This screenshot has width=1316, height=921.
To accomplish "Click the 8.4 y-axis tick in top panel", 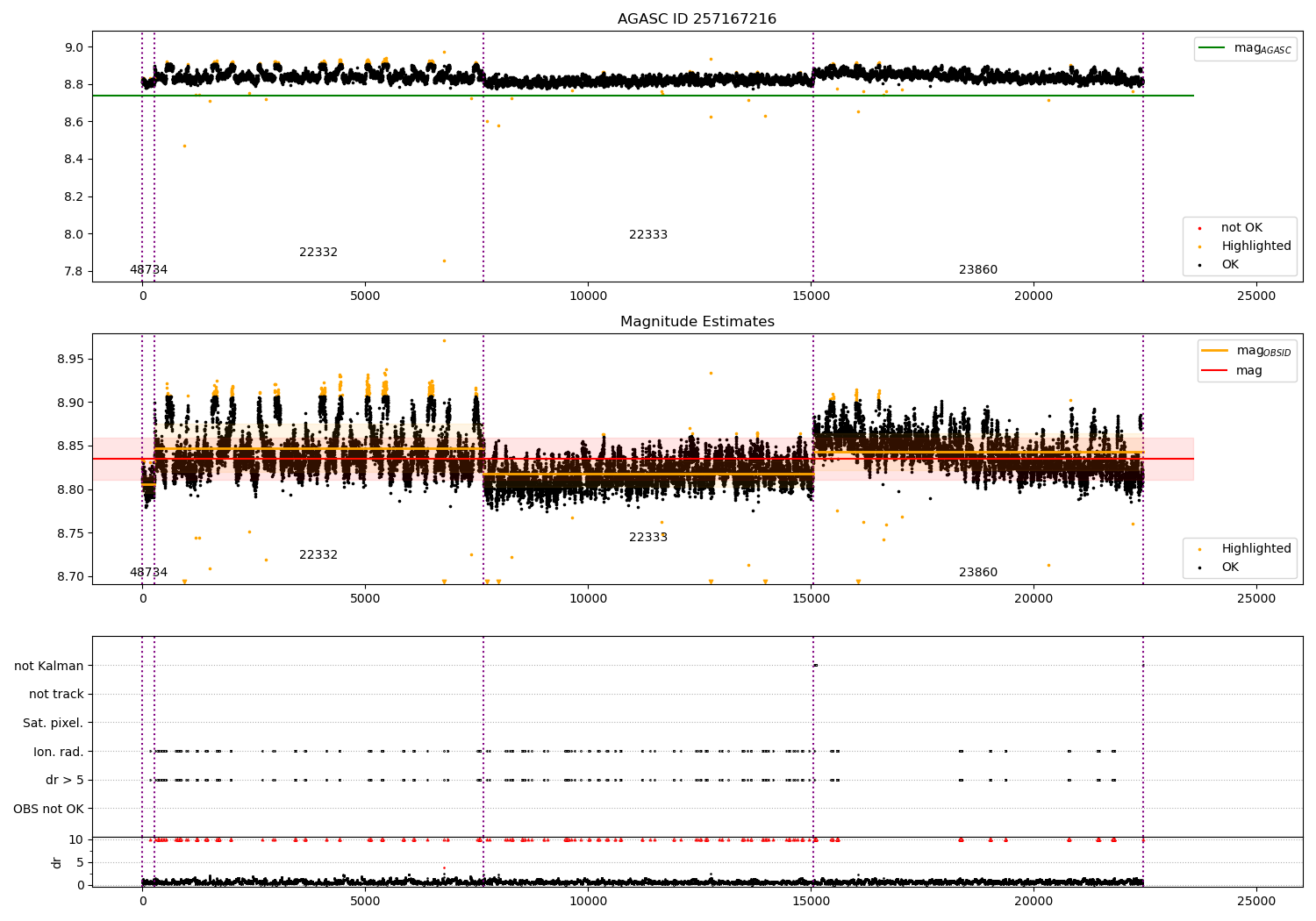I will pyautogui.click(x=75, y=160).
